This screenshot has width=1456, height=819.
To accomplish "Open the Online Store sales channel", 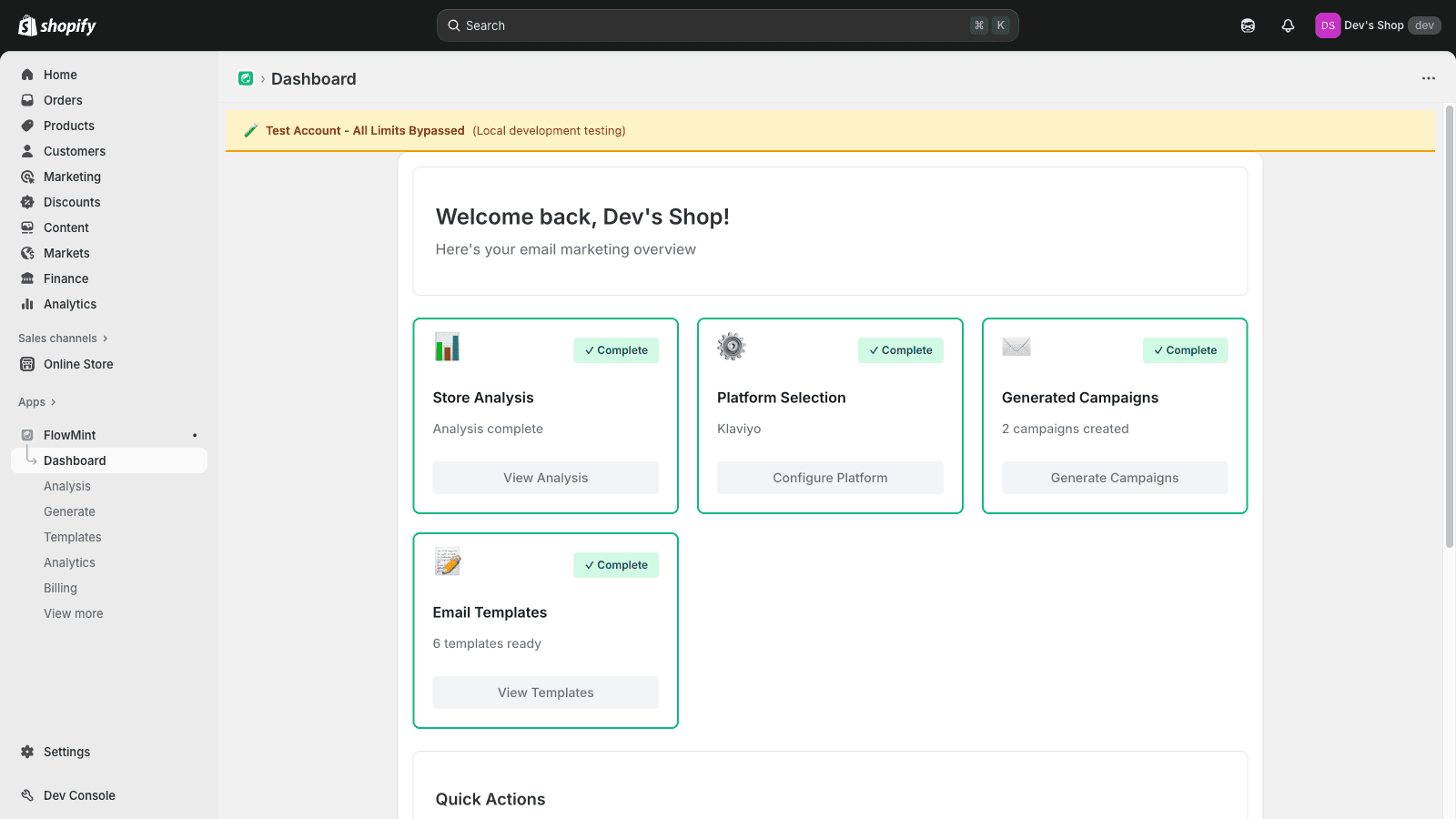I will click(77, 364).
